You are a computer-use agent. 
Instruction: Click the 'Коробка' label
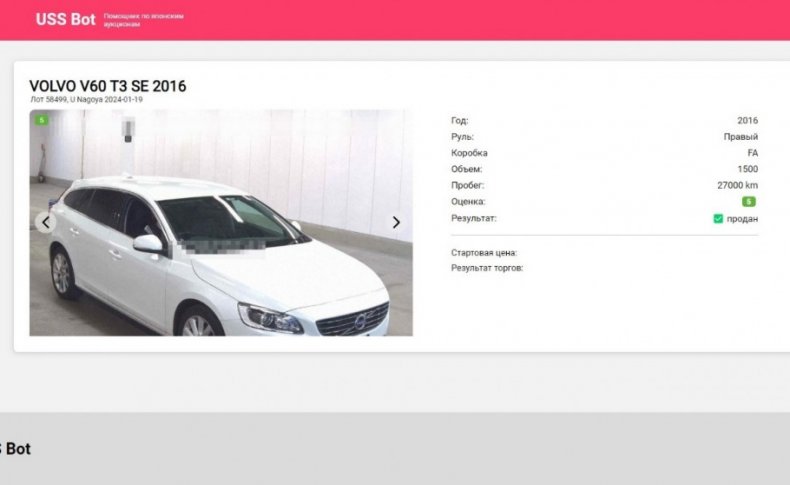coord(469,153)
